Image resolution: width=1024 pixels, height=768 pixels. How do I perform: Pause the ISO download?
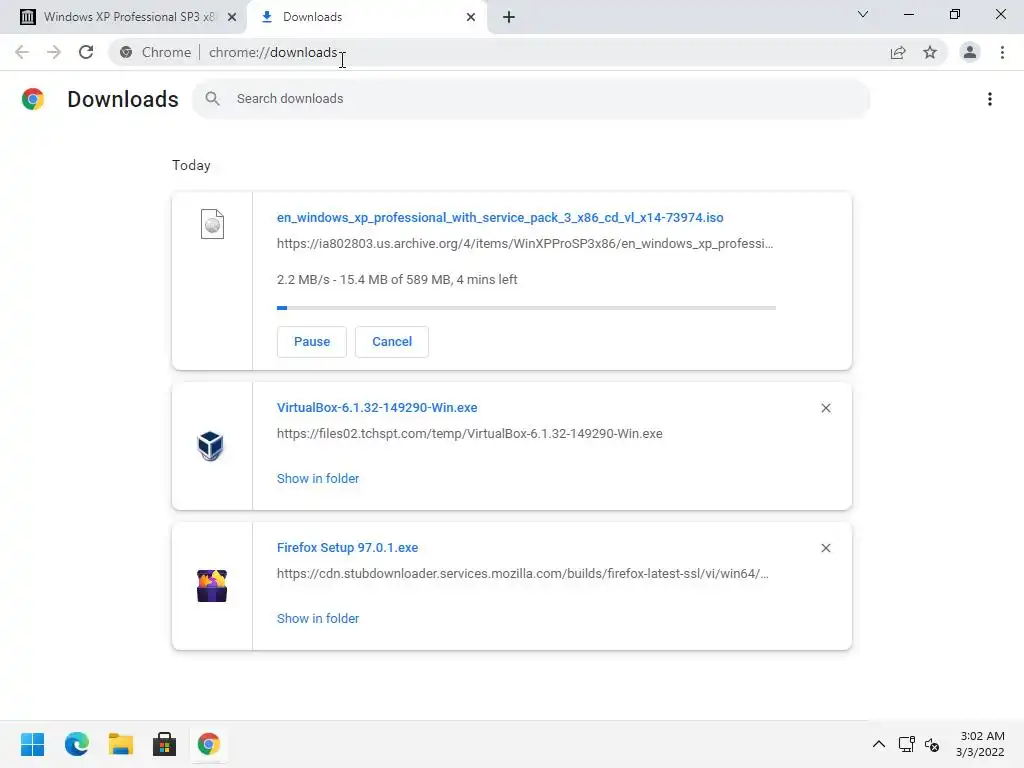[312, 342]
